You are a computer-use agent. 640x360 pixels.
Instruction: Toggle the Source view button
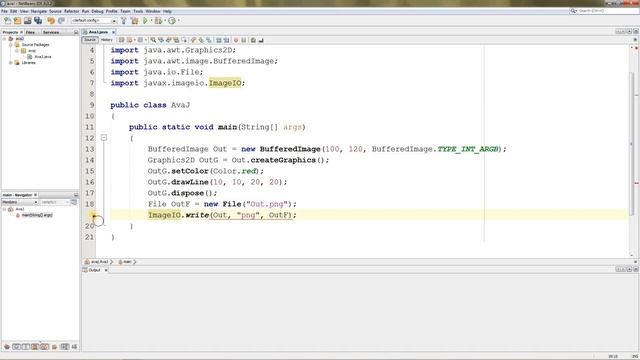[x=90, y=40]
